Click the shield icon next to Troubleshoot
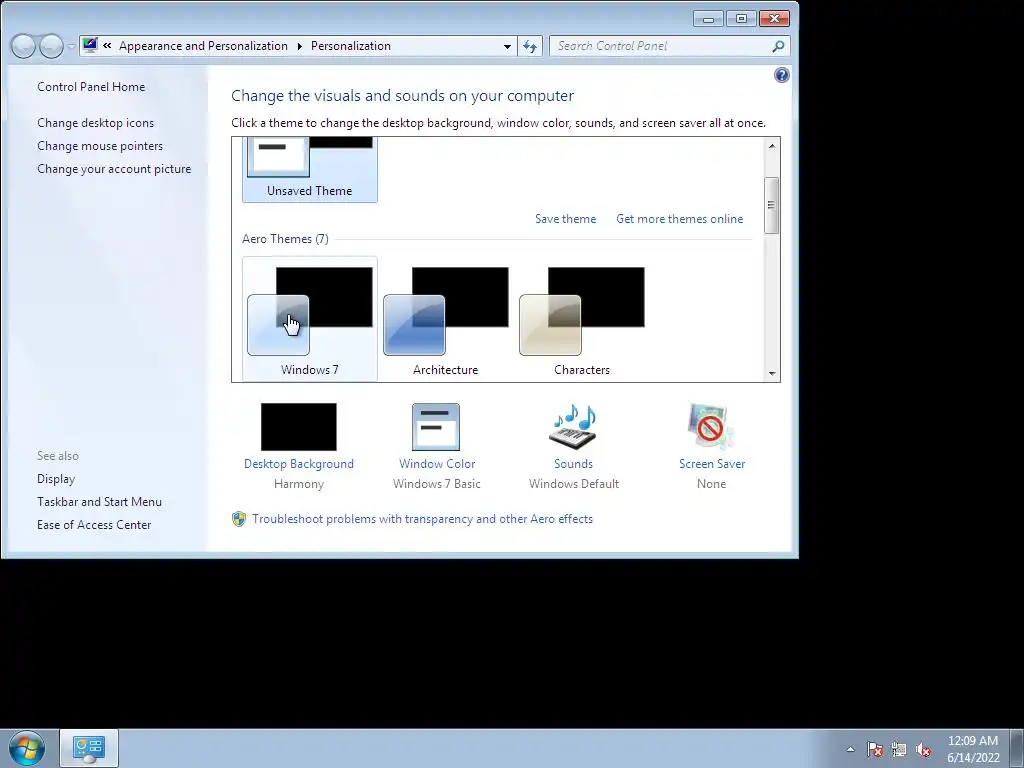Viewport: 1024px width, 768px height. click(239, 519)
